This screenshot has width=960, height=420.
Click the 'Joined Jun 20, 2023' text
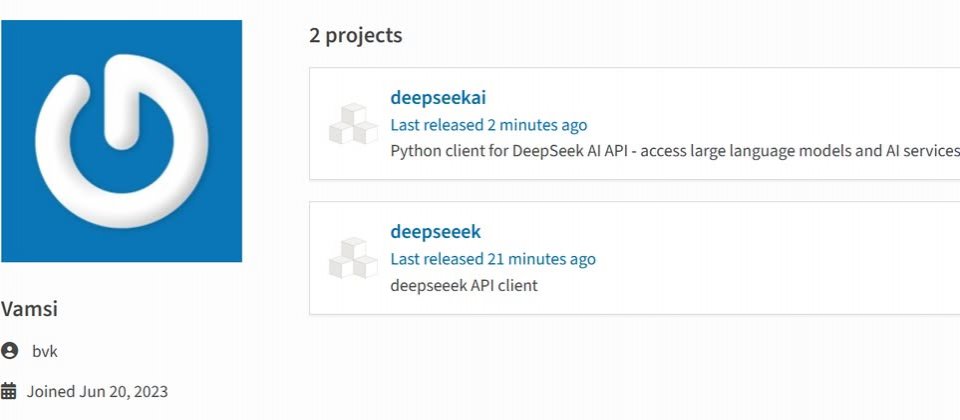pos(97,392)
